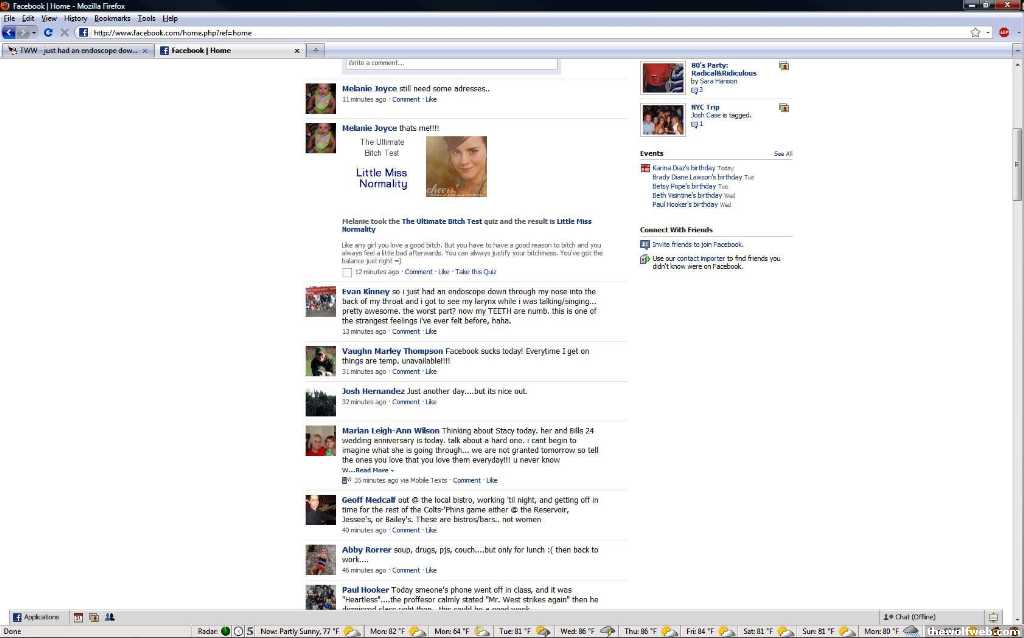
Task: Reload the page with the refresh icon
Action: coord(48,33)
